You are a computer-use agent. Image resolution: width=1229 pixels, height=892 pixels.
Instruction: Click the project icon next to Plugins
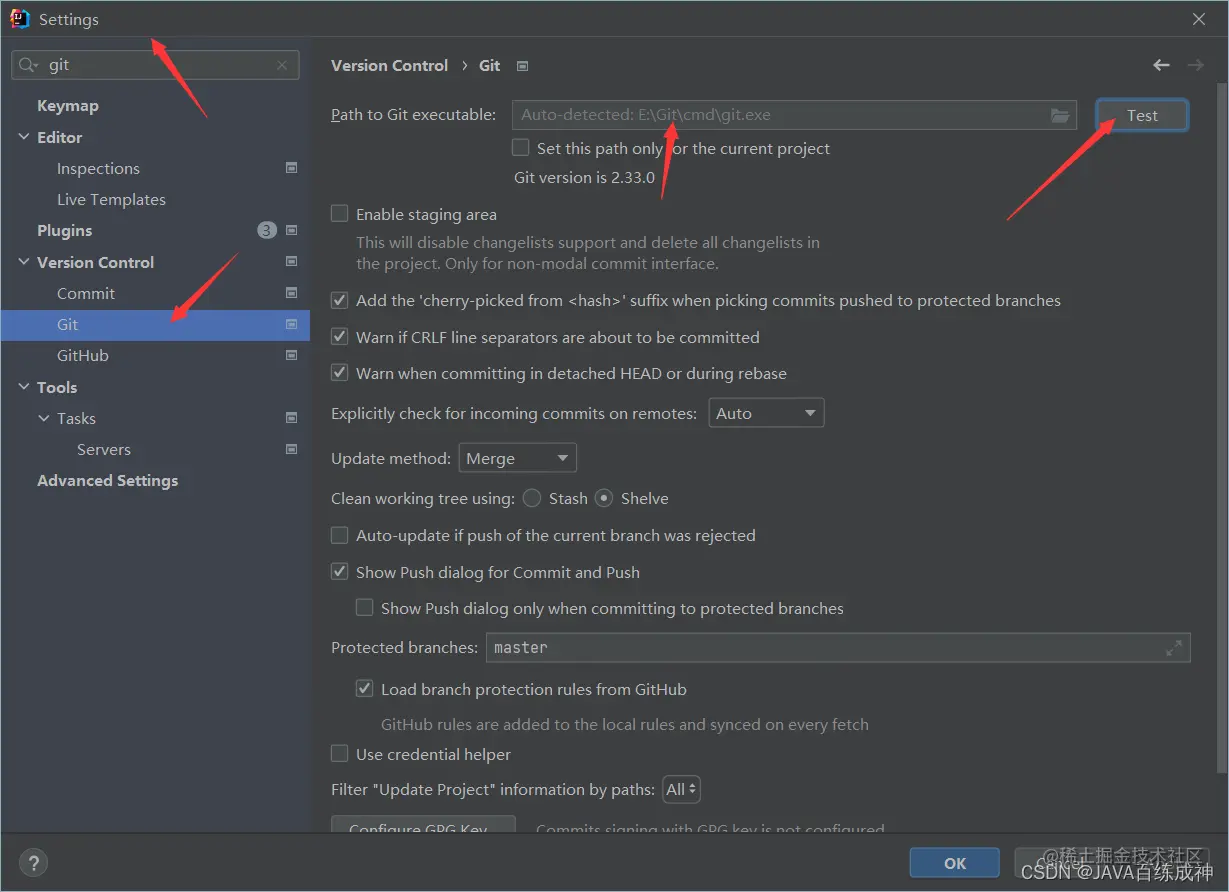[x=291, y=230]
